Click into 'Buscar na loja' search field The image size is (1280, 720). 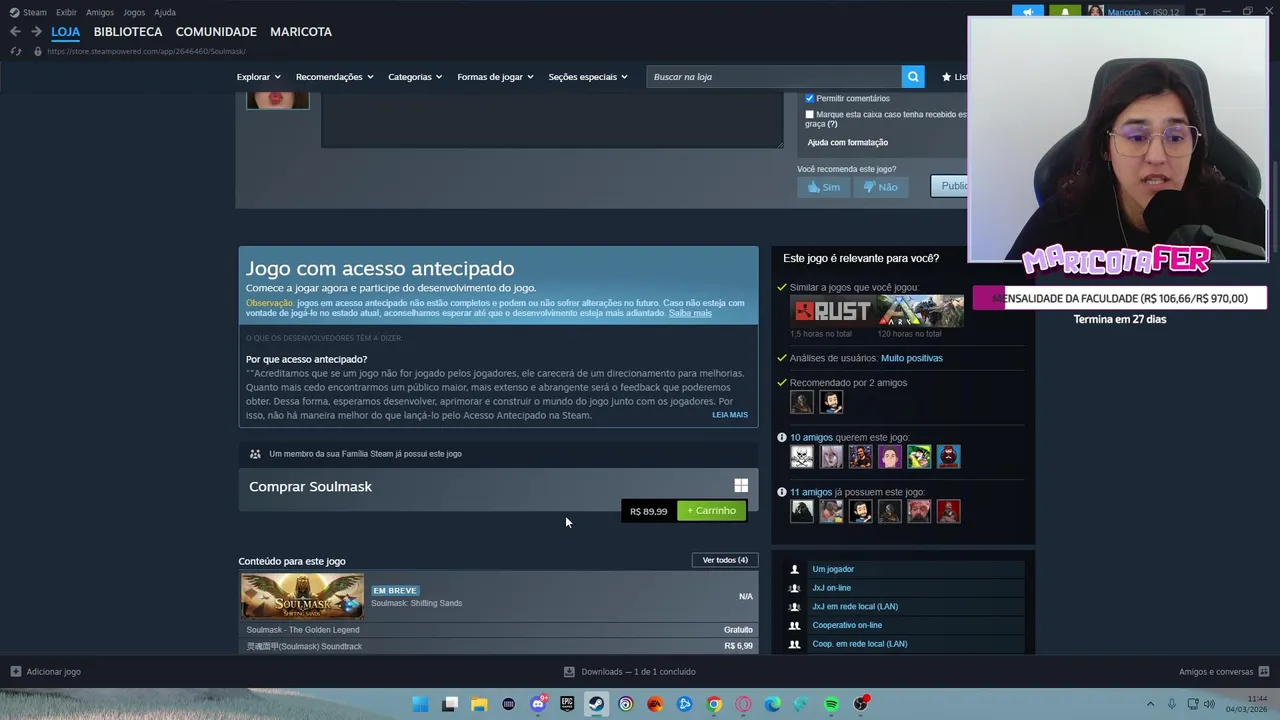(775, 77)
